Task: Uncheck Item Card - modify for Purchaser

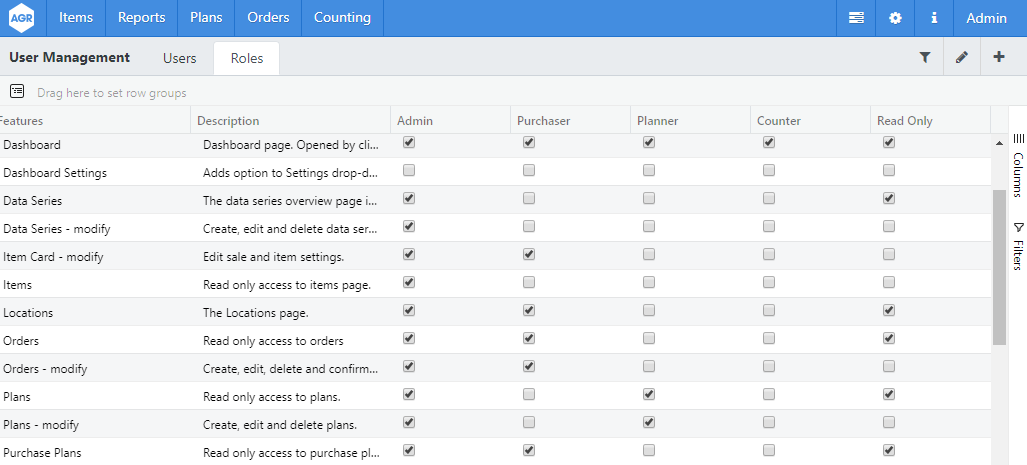Action: point(528,255)
